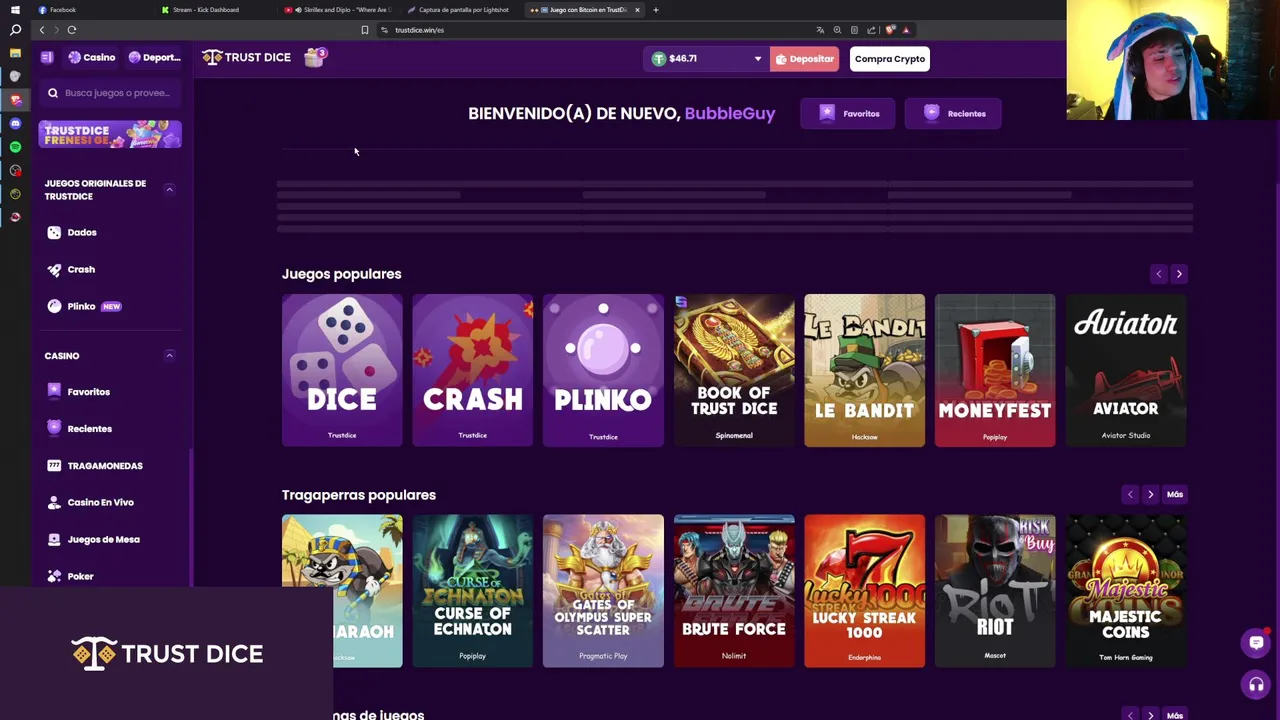Screen dimensions: 1280x720
Task: Click the Compra Crypto button
Action: (x=889, y=59)
